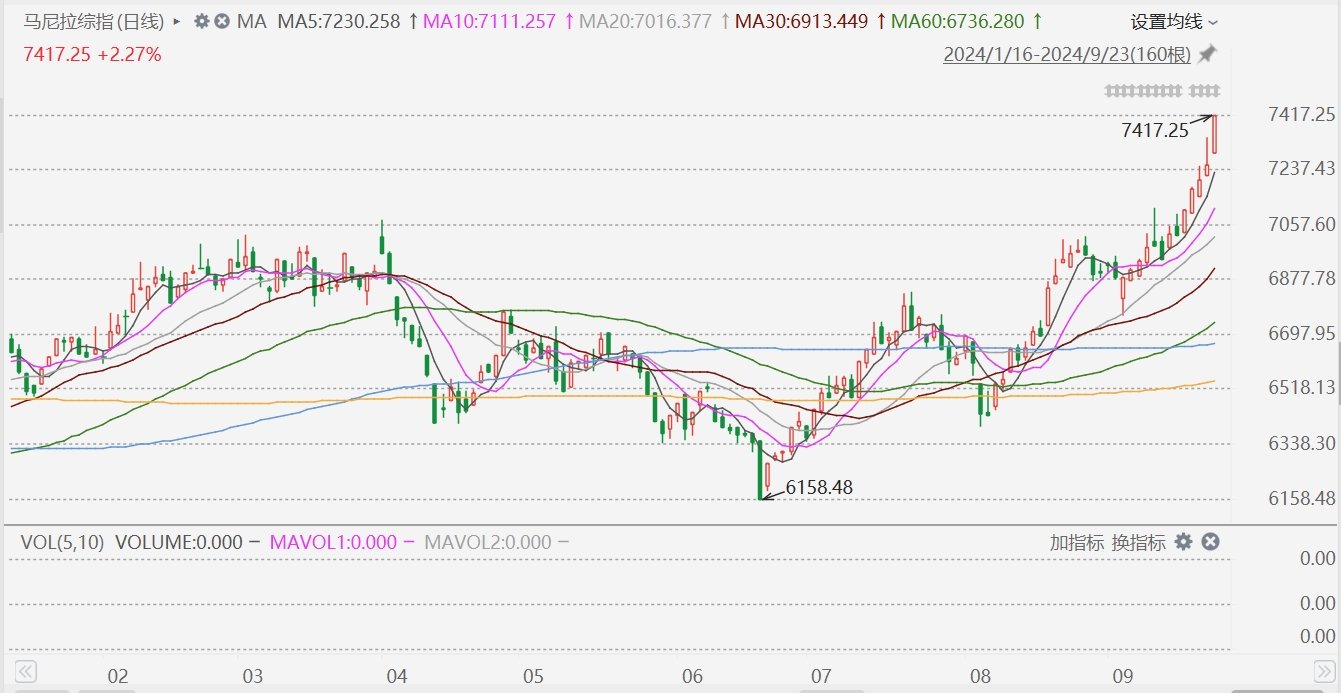Click the 02 month label on time axis

coord(118,676)
